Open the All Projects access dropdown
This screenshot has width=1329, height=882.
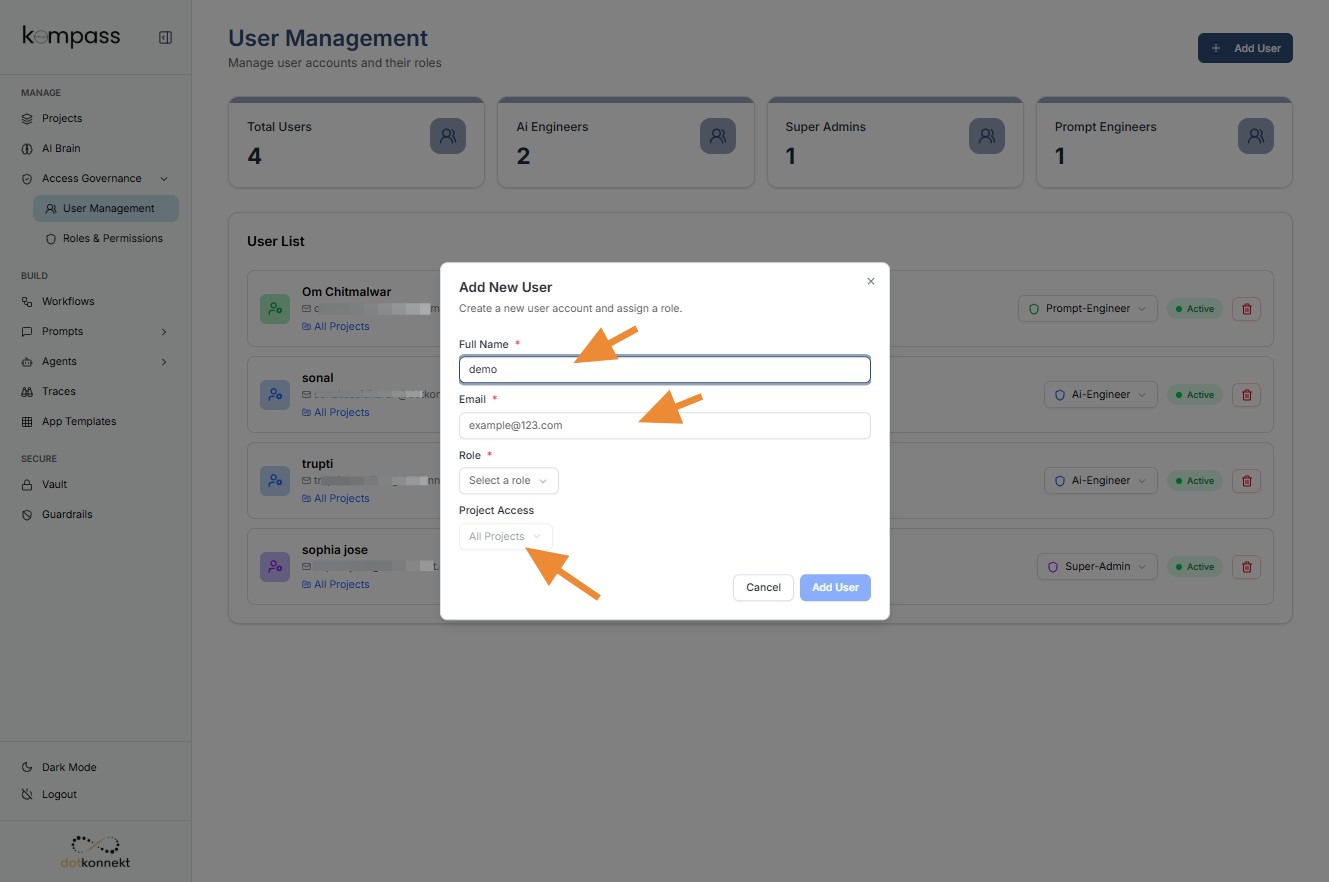pyautogui.click(x=505, y=537)
